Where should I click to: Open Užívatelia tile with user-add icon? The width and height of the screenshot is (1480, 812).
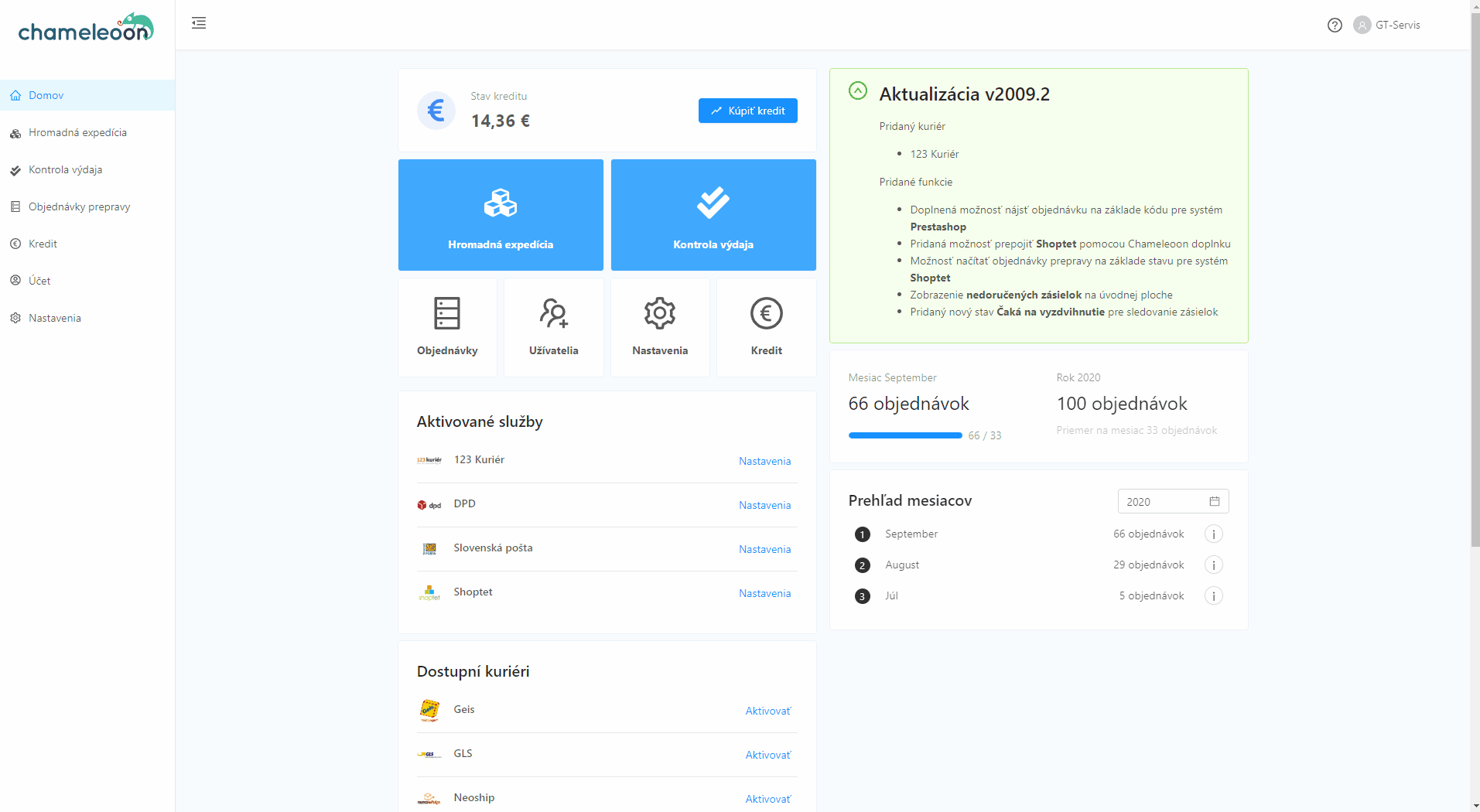click(x=554, y=327)
